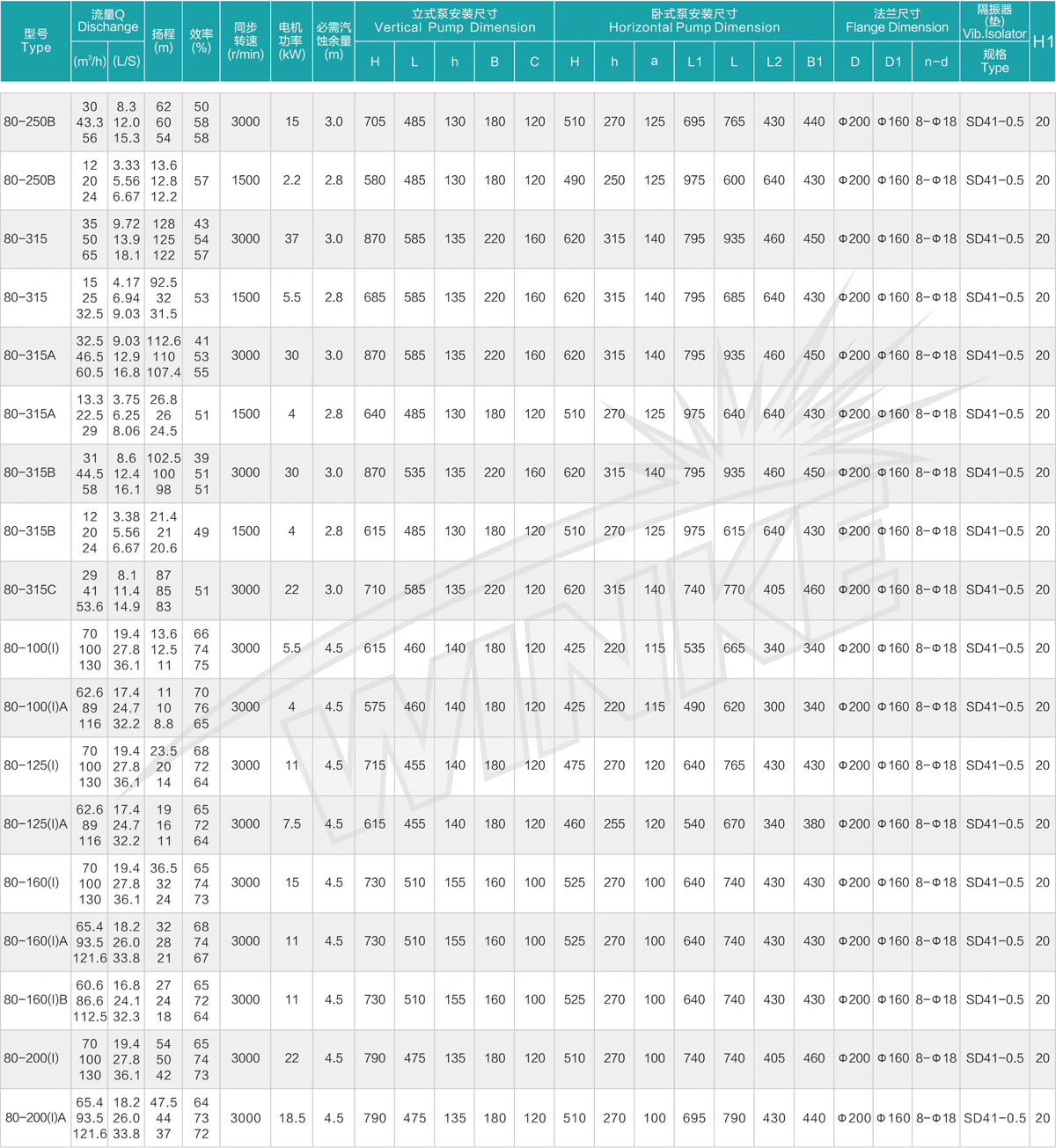This screenshot has width=1056, height=1148.
Task: Click the 型号 Type column header
Action: coord(35,40)
